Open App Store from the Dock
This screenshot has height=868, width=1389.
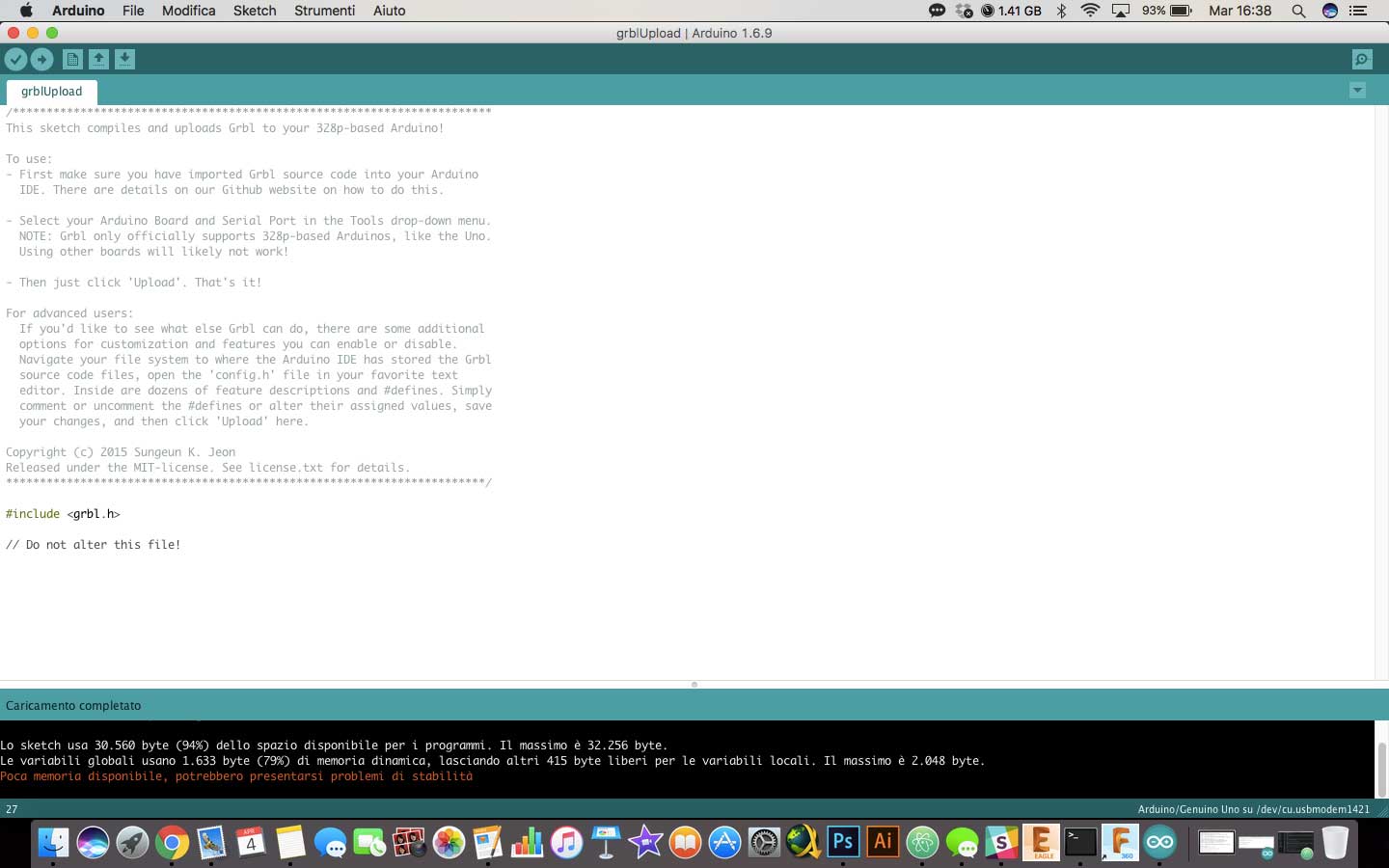pyautogui.click(x=724, y=843)
